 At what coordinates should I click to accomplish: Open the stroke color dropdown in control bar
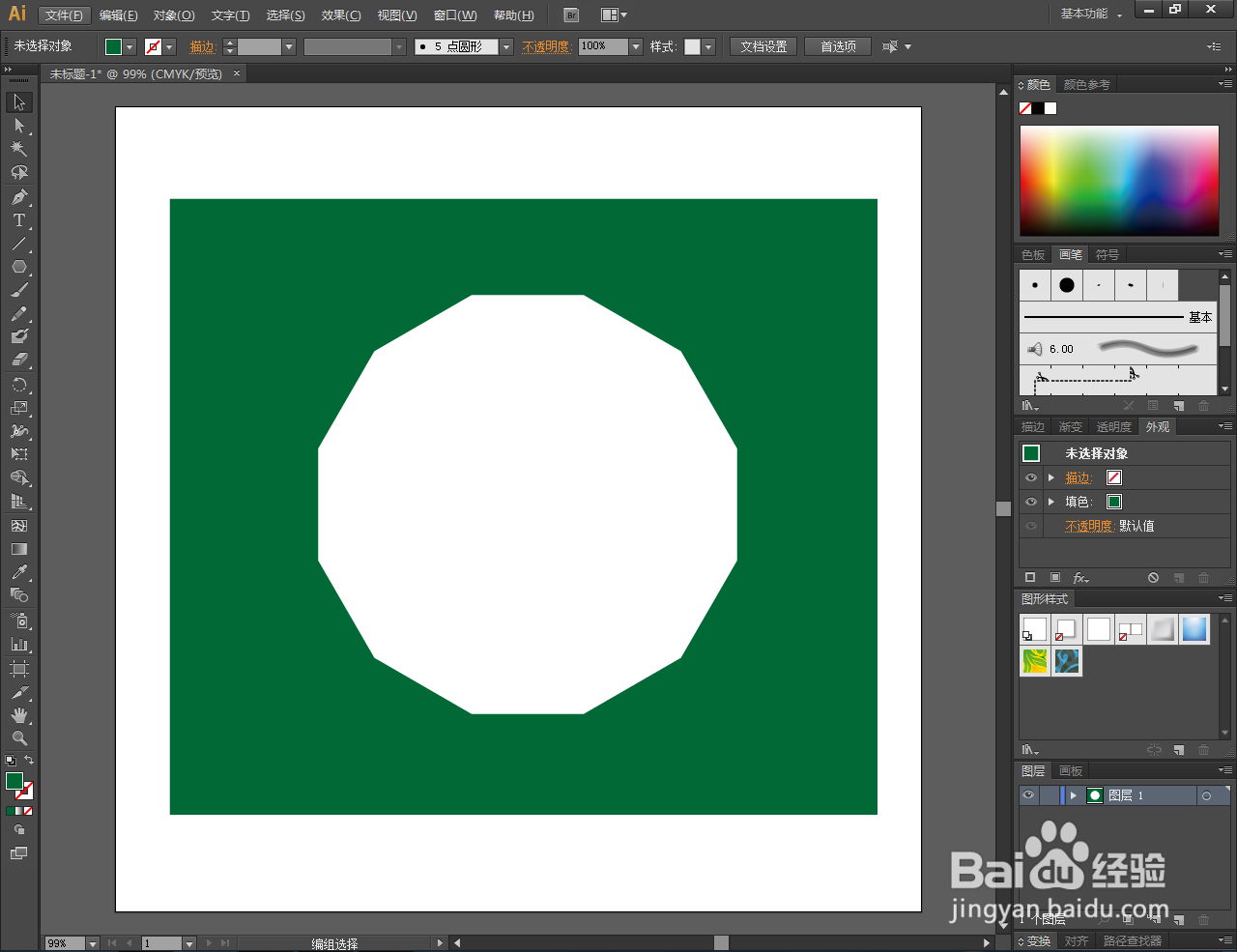pyautogui.click(x=169, y=46)
